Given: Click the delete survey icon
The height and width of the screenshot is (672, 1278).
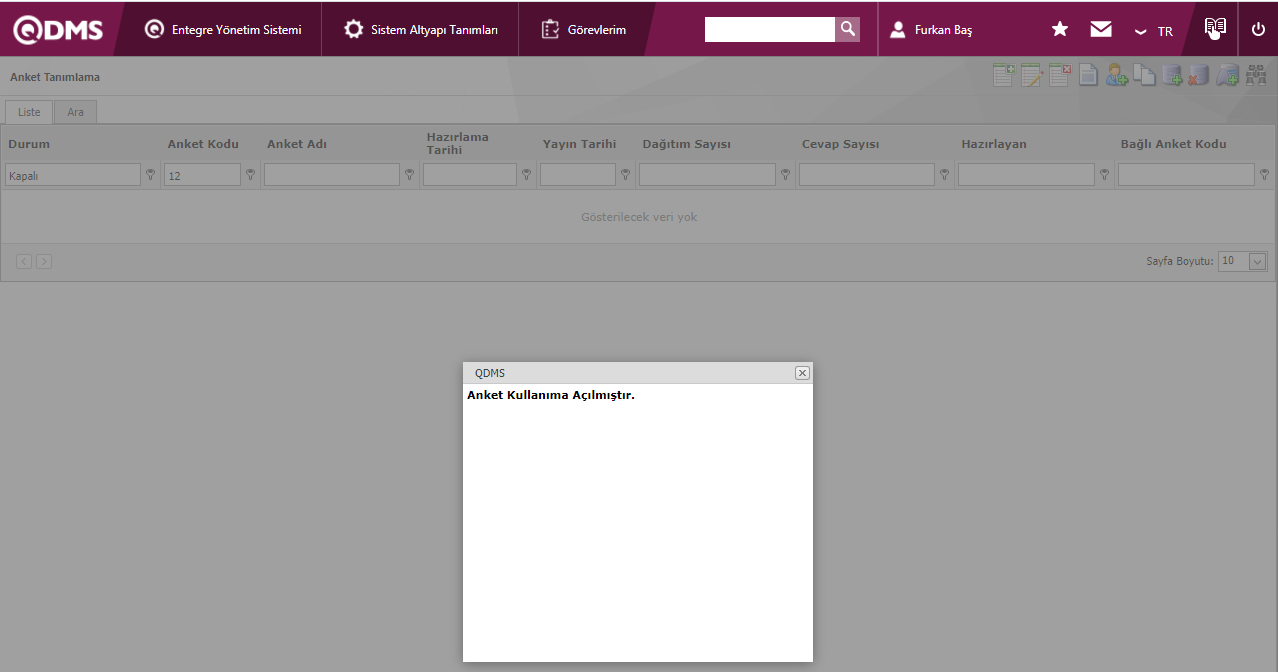Looking at the screenshot, I should pos(1059,75).
